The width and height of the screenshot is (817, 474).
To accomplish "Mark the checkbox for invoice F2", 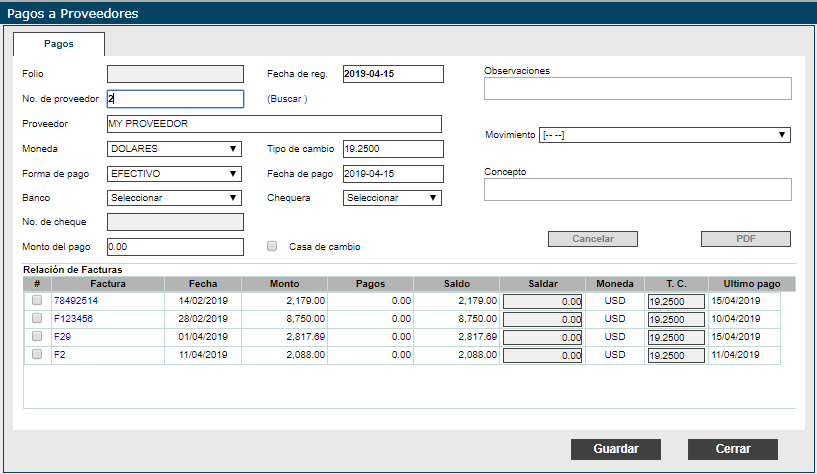I will (37, 355).
